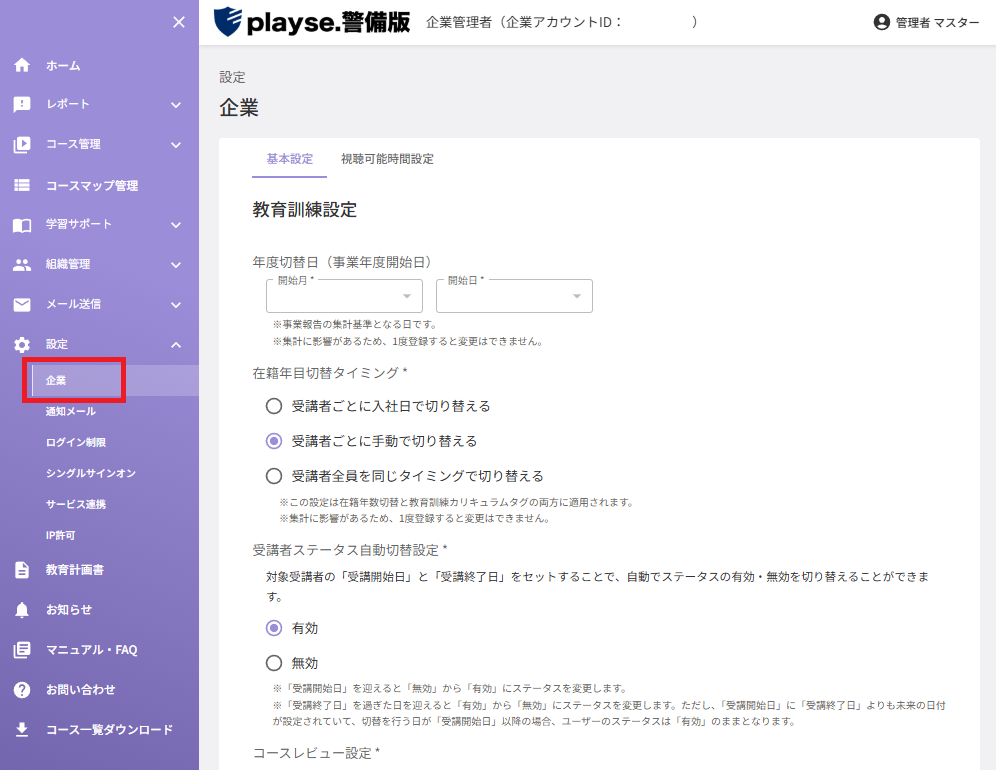Screen dimensions: 996x770
Task: Expand the レポート menu chevron
Action: [176, 105]
